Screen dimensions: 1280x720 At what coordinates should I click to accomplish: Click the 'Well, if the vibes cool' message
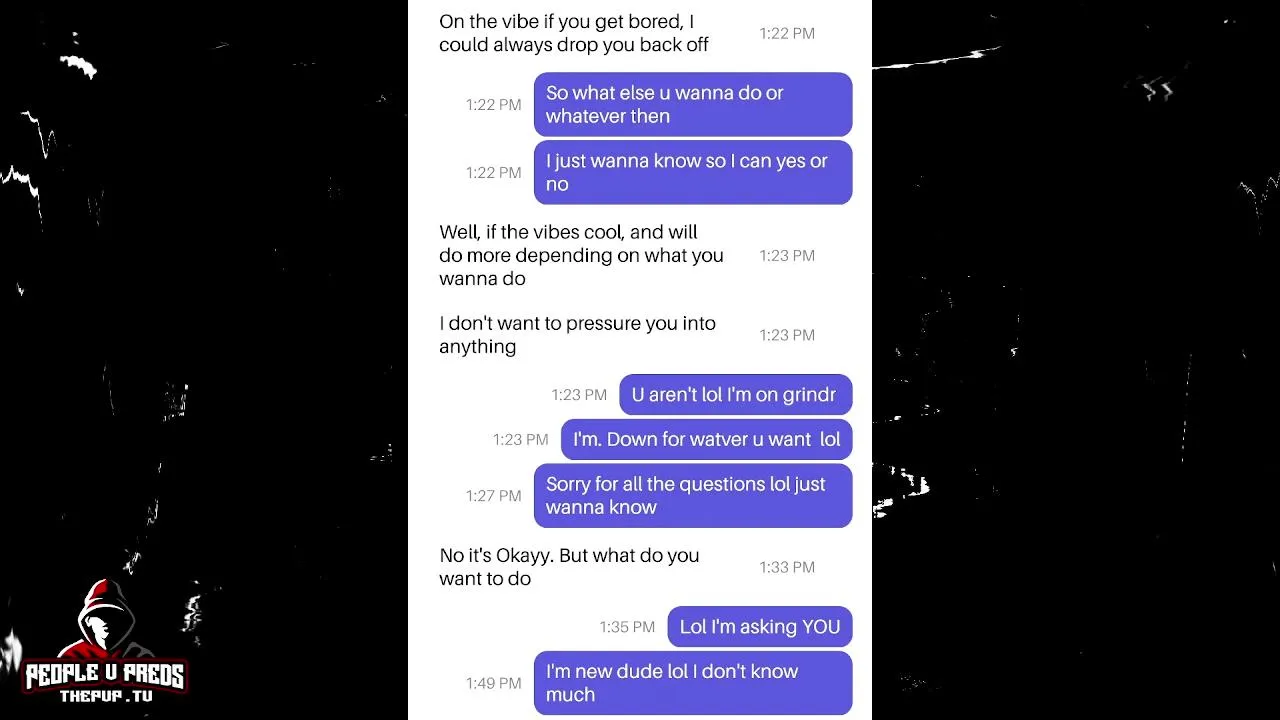tap(581, 255)
